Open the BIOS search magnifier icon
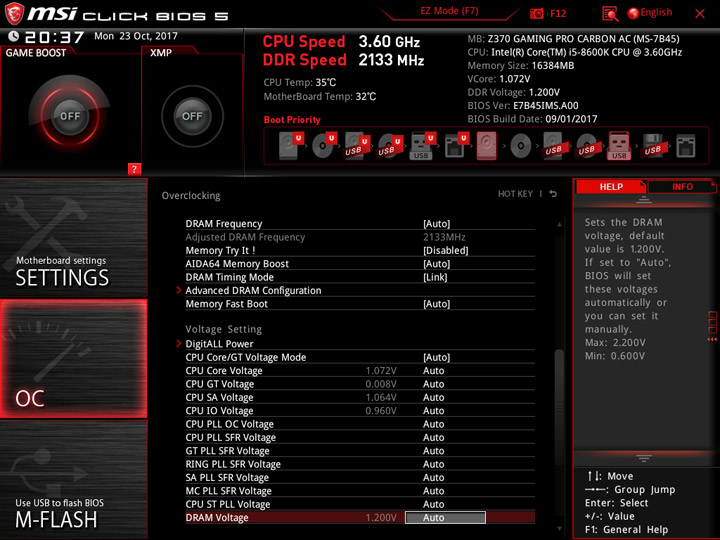The width and height of the screenshot is (720, 540). pos(610,14)
